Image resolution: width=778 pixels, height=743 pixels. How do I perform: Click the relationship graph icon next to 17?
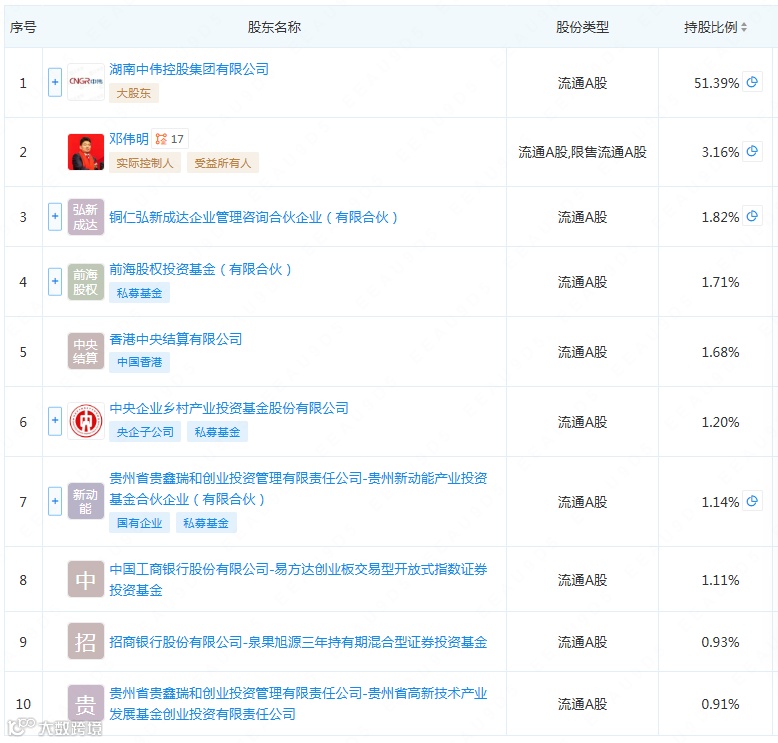(x=161, y=139)
